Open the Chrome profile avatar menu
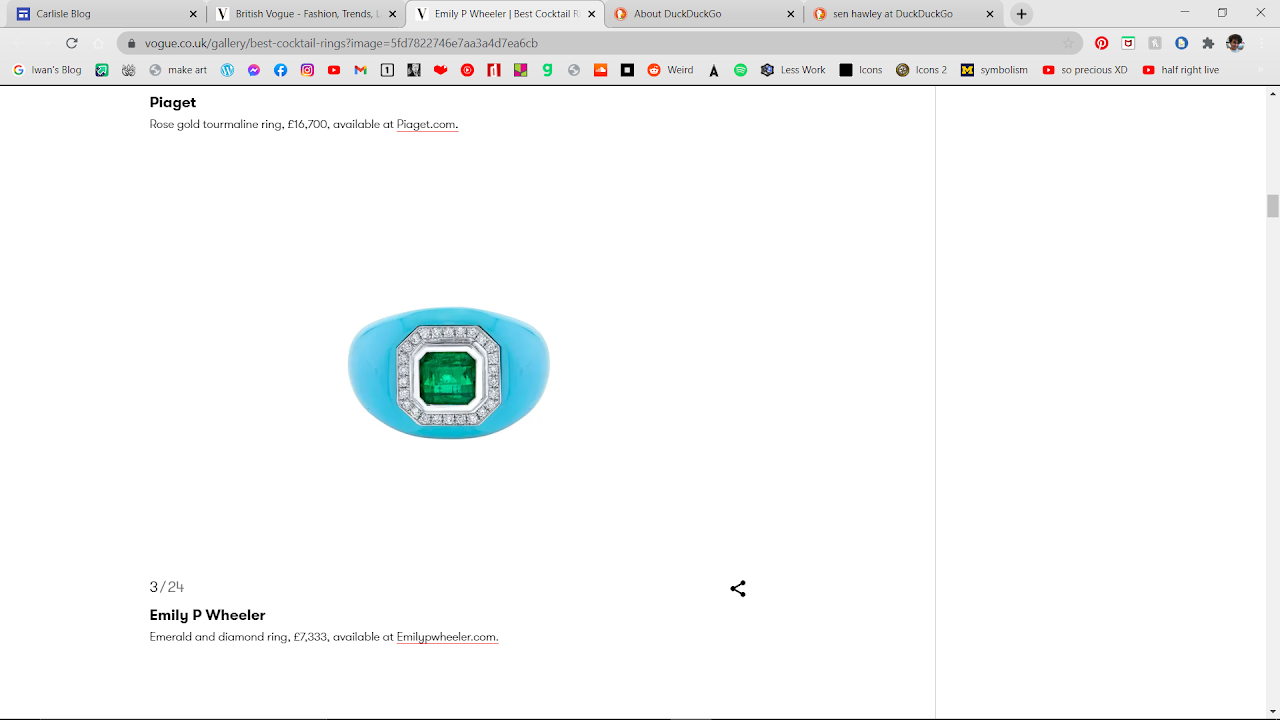 click(x=1235, y=43)
